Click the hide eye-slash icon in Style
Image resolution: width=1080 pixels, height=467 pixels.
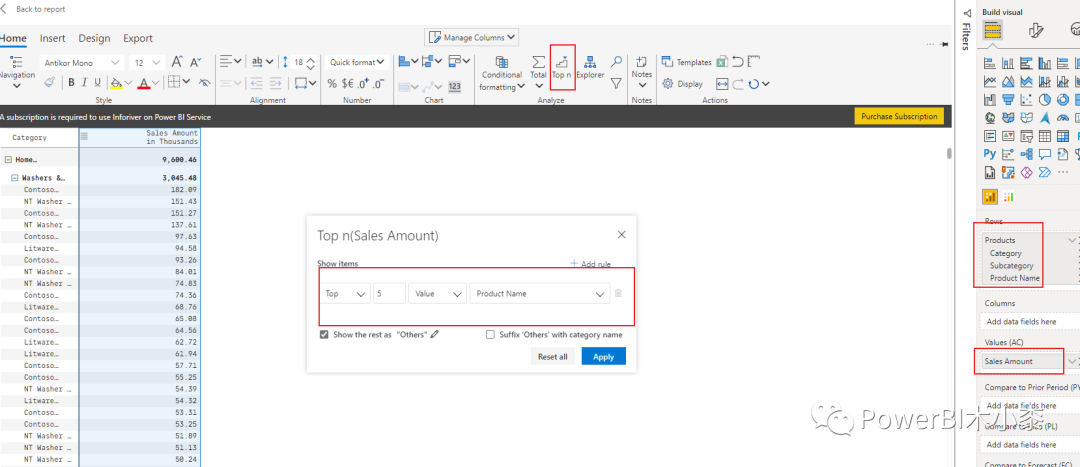204,83
